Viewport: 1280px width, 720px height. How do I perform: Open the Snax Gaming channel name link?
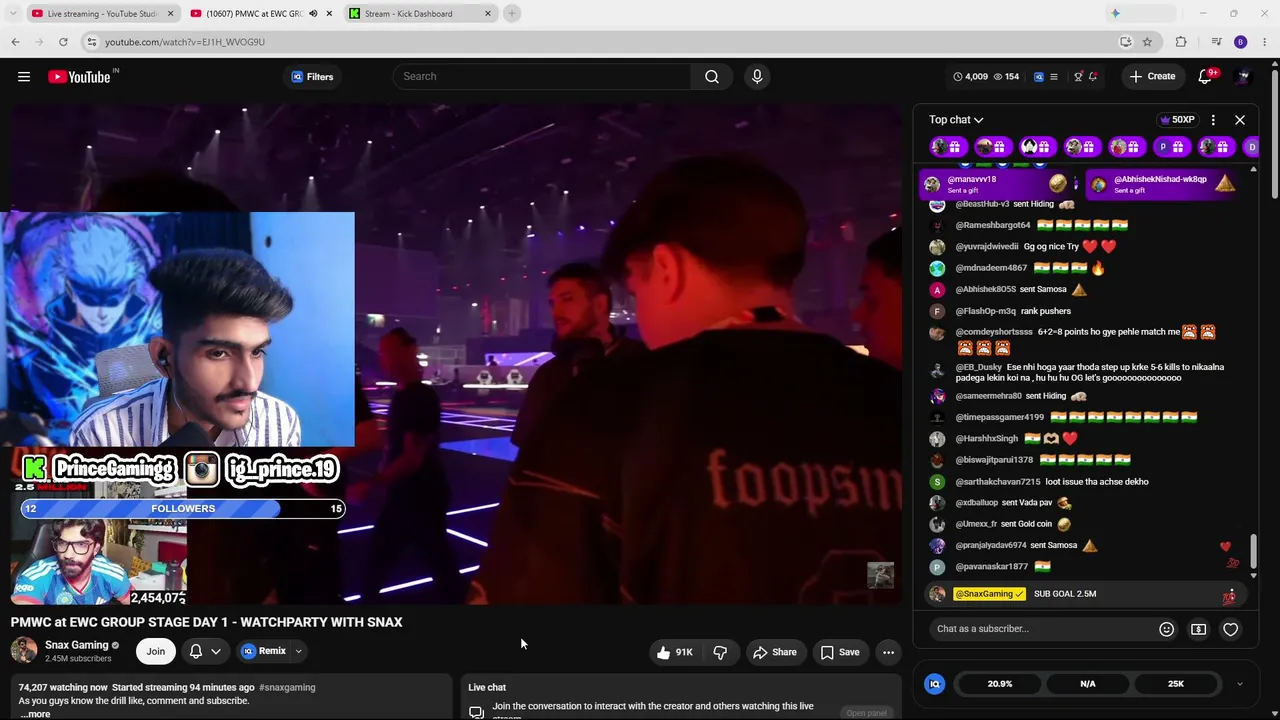coord(77,645)
